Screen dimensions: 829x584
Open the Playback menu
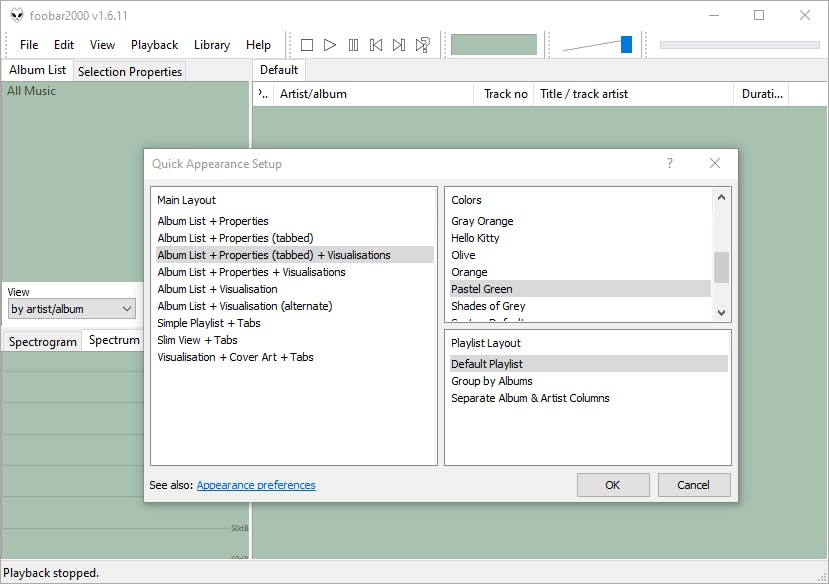(x=154, y=45)
